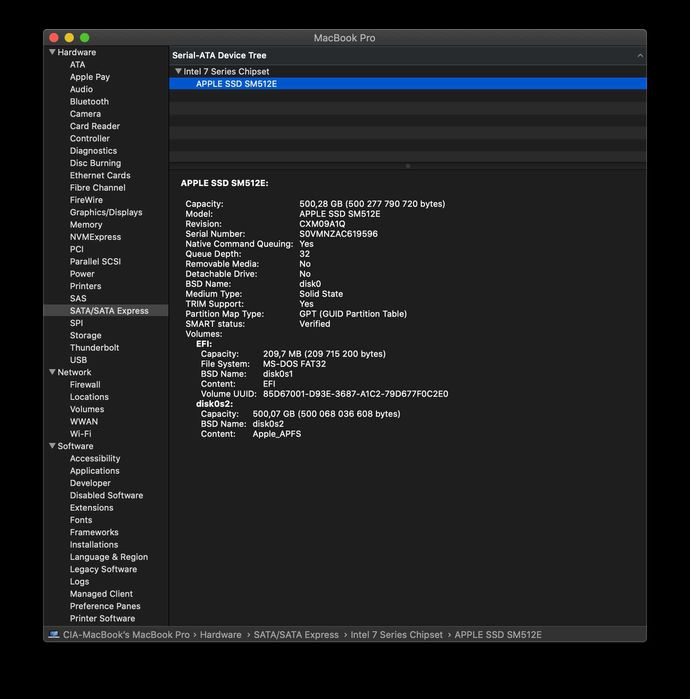
Task: Select Audio in the Hardware list
Action: pyautogui.click(x=81, y=89)
